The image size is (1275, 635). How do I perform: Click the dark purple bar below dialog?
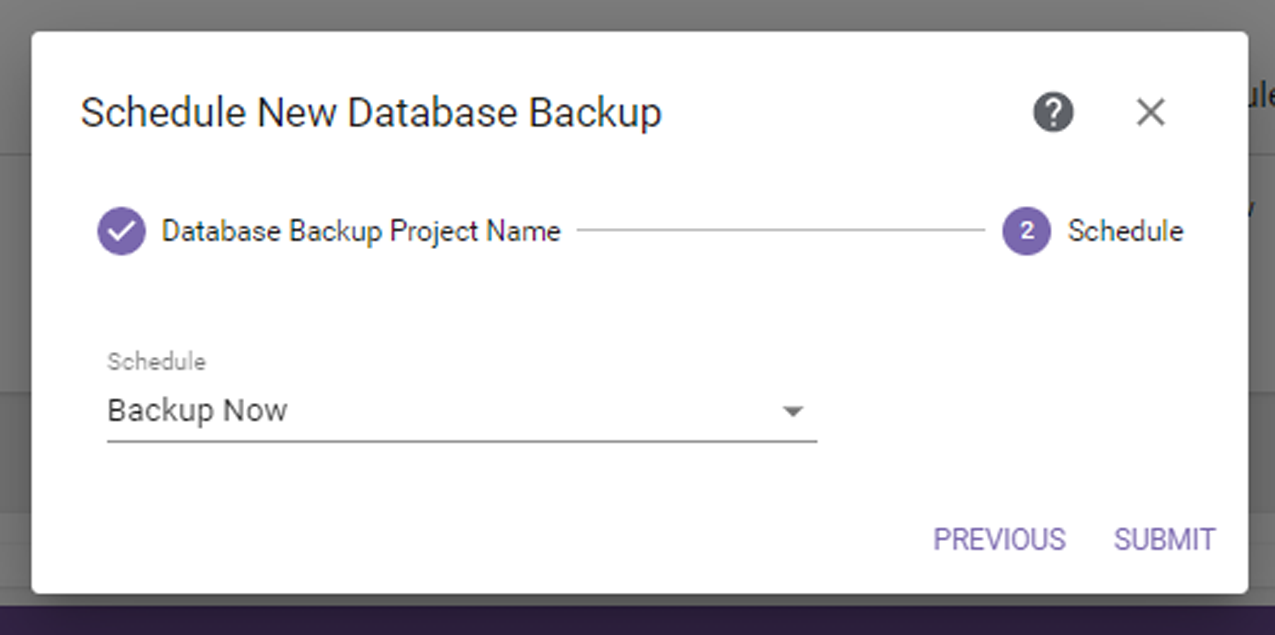637,620
